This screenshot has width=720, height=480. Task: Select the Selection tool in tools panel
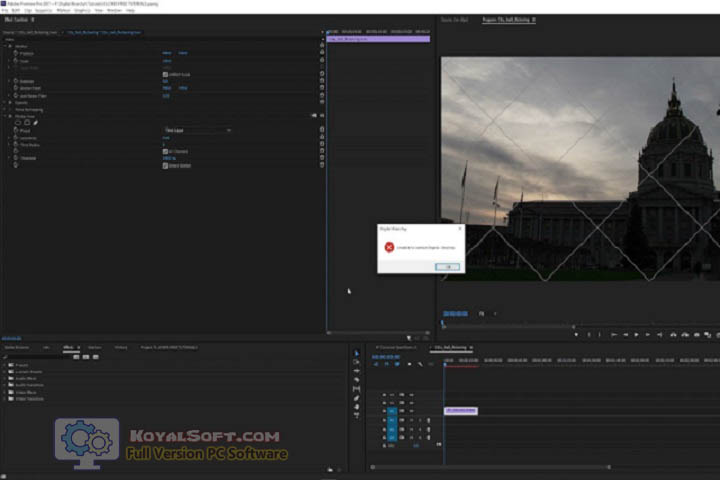[356, 353]
